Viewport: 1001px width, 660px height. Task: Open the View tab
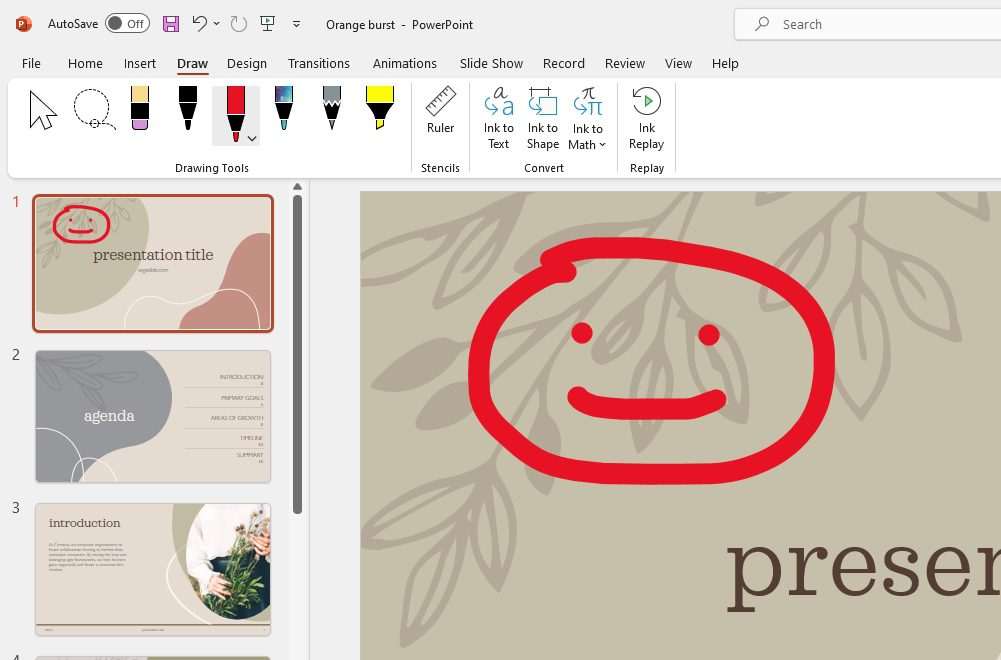pos(678,63)
